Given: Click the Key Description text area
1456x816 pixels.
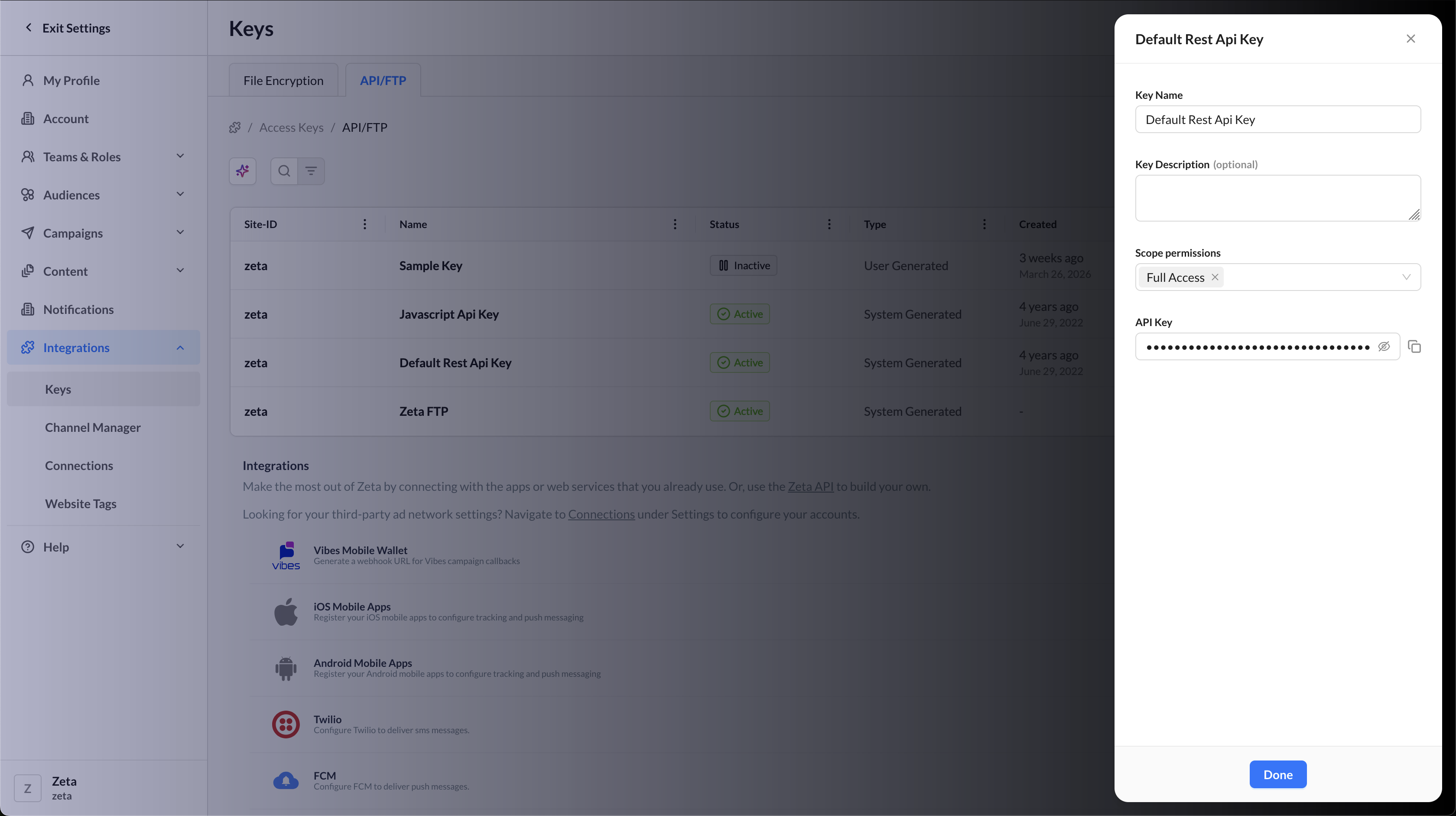Looking at the screenshot, I should (x=1278, y=198).
